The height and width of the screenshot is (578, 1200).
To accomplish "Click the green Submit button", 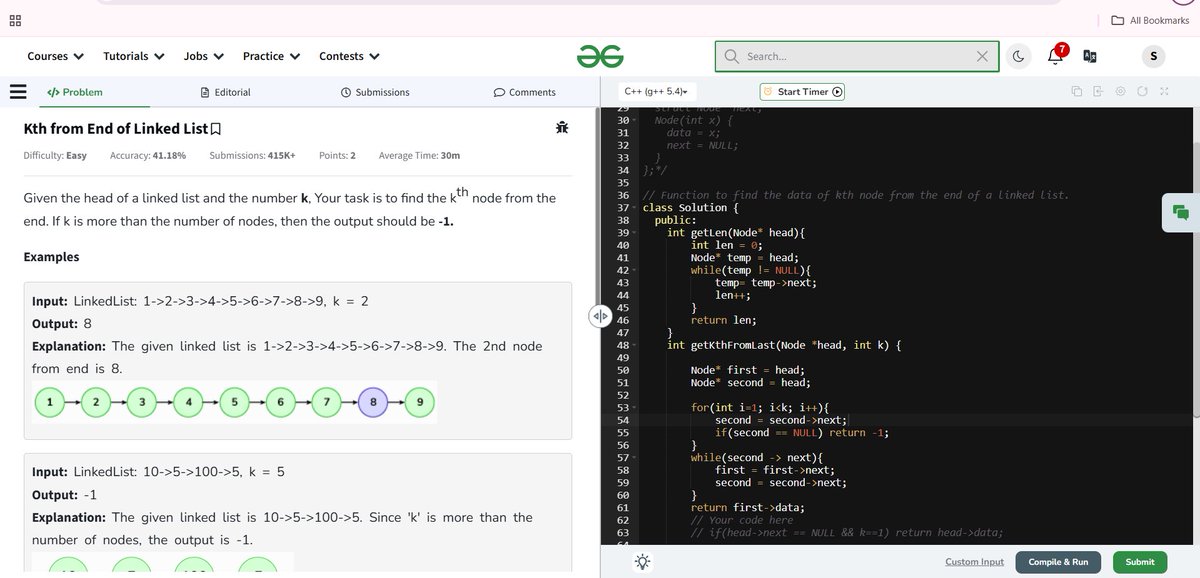I will click(1140, 562).
